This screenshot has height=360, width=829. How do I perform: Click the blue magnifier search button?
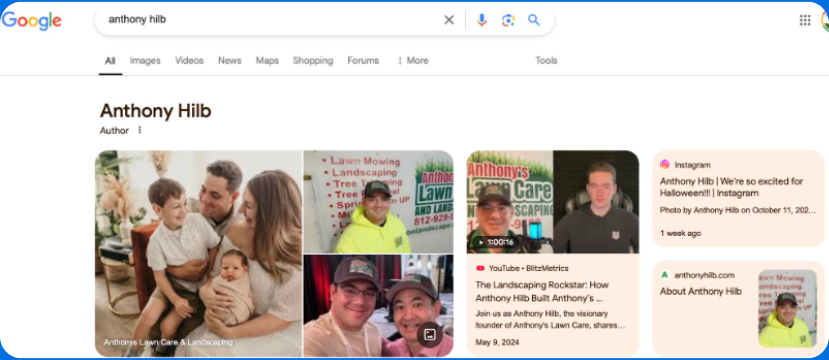coord(534,20)
